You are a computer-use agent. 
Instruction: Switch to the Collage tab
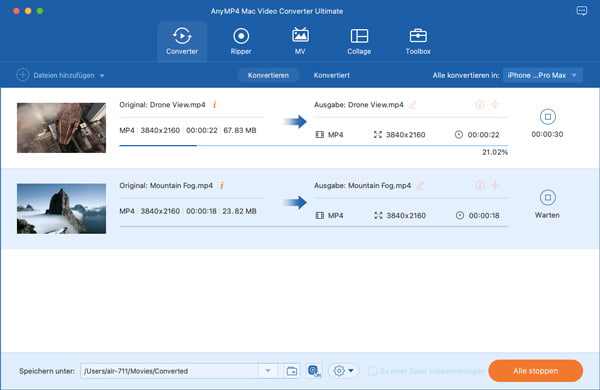[x=359, y=41]
